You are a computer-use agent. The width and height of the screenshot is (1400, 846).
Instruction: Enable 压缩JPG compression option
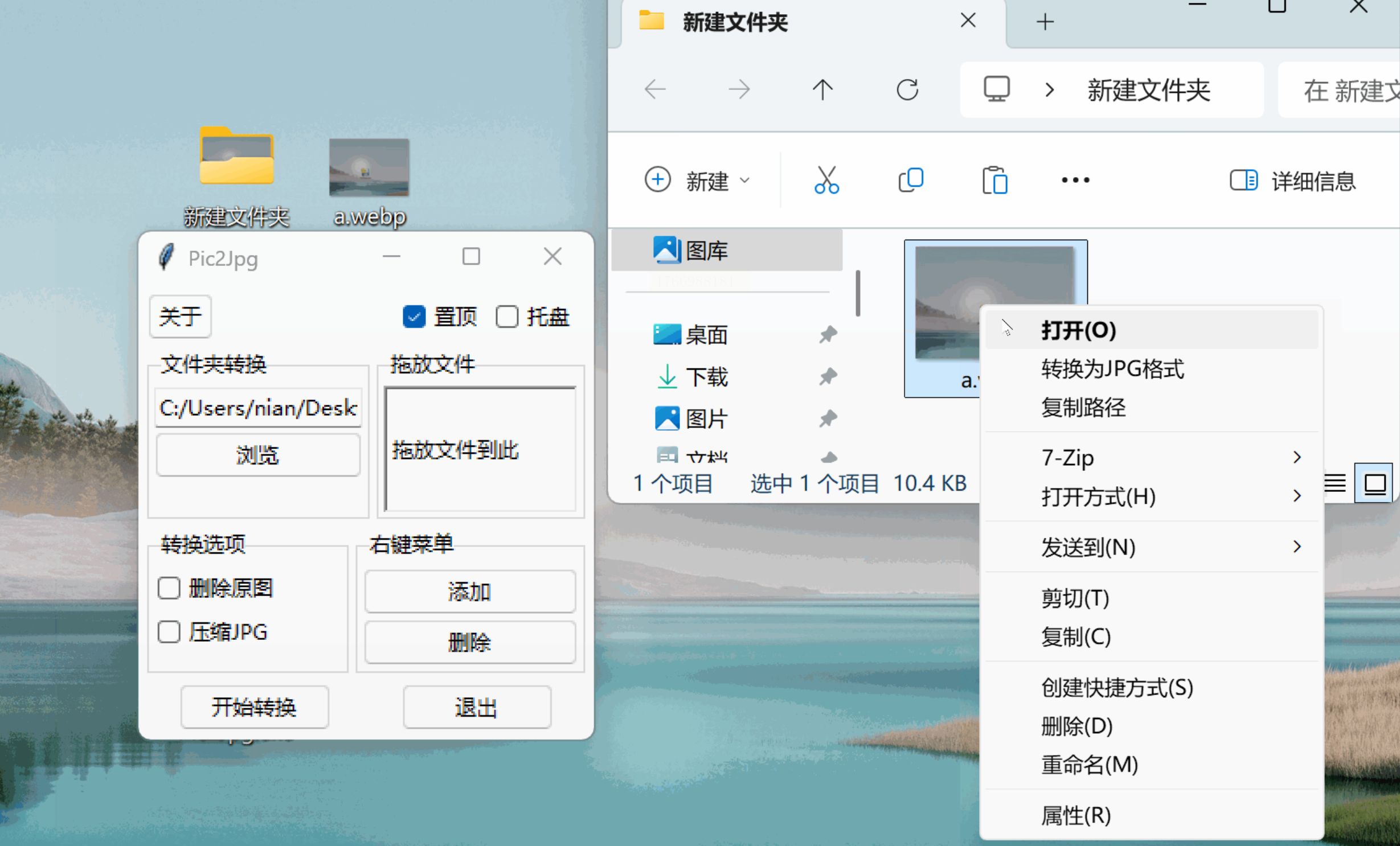pos(169,632)
